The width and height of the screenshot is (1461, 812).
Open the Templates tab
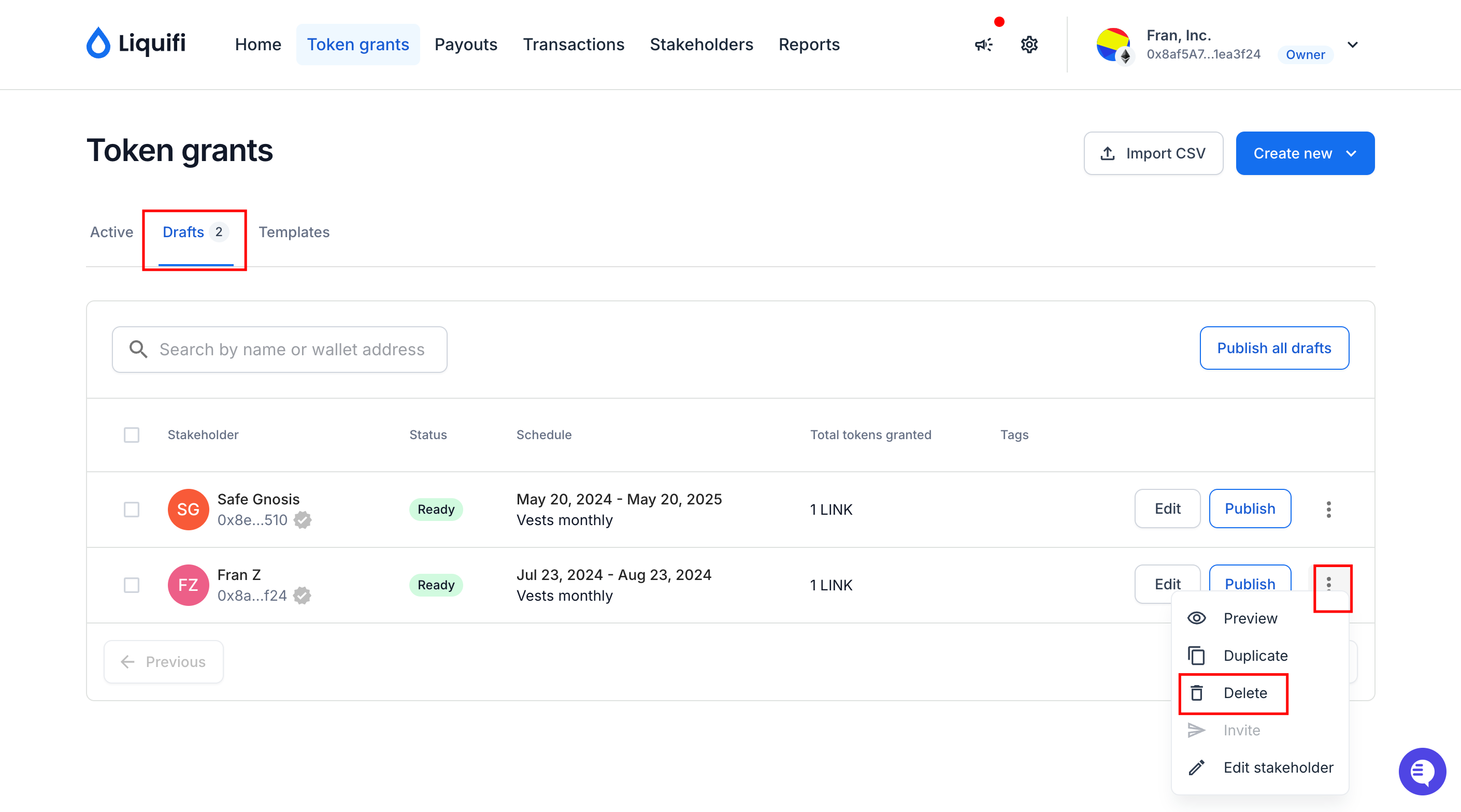pos(294,232)
